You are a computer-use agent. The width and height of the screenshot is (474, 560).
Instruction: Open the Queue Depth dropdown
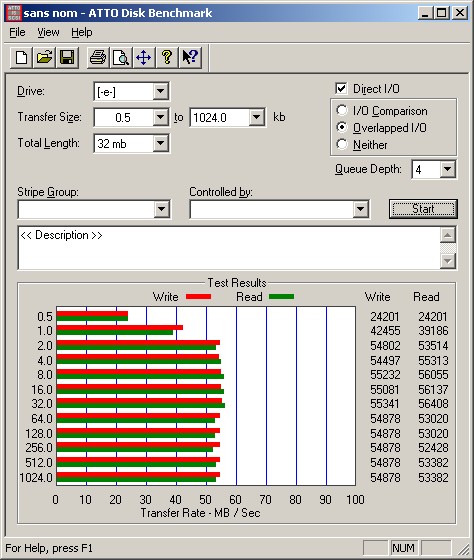(x=448, y=169)
